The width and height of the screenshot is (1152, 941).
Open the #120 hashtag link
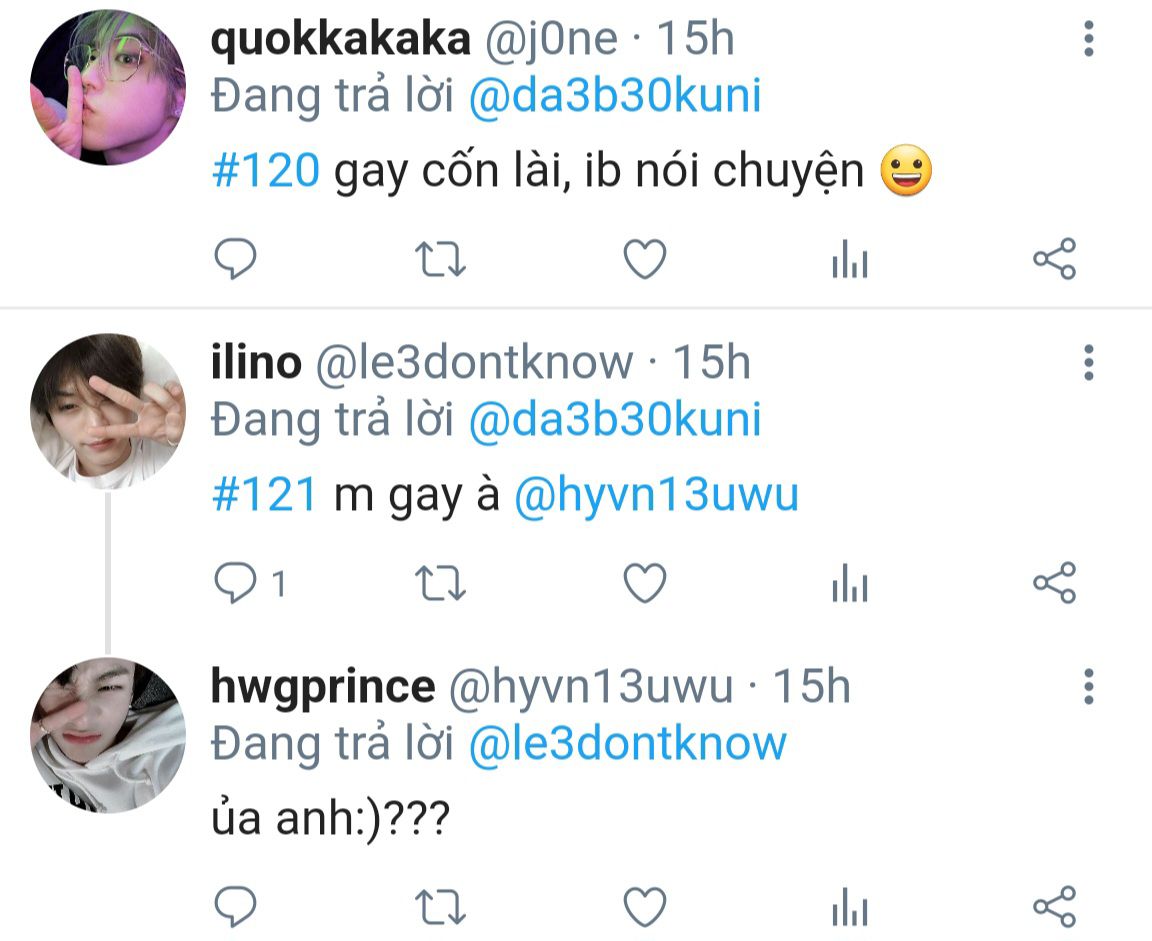click(x=265, y=170)
